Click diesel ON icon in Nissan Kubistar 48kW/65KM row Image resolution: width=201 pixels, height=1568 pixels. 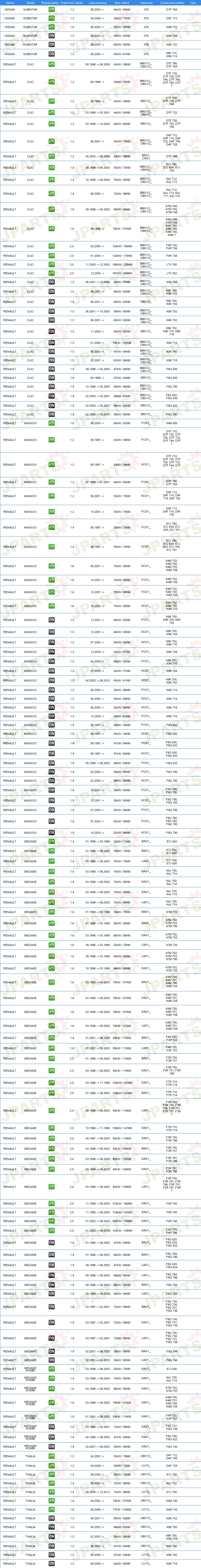(52, 36)
